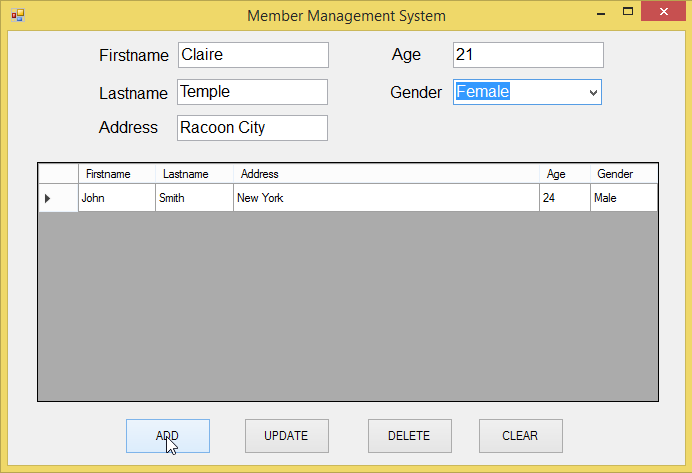Click into the Lastname text box
The width and height of the screenshot is (692, 473).
[252, 92]
